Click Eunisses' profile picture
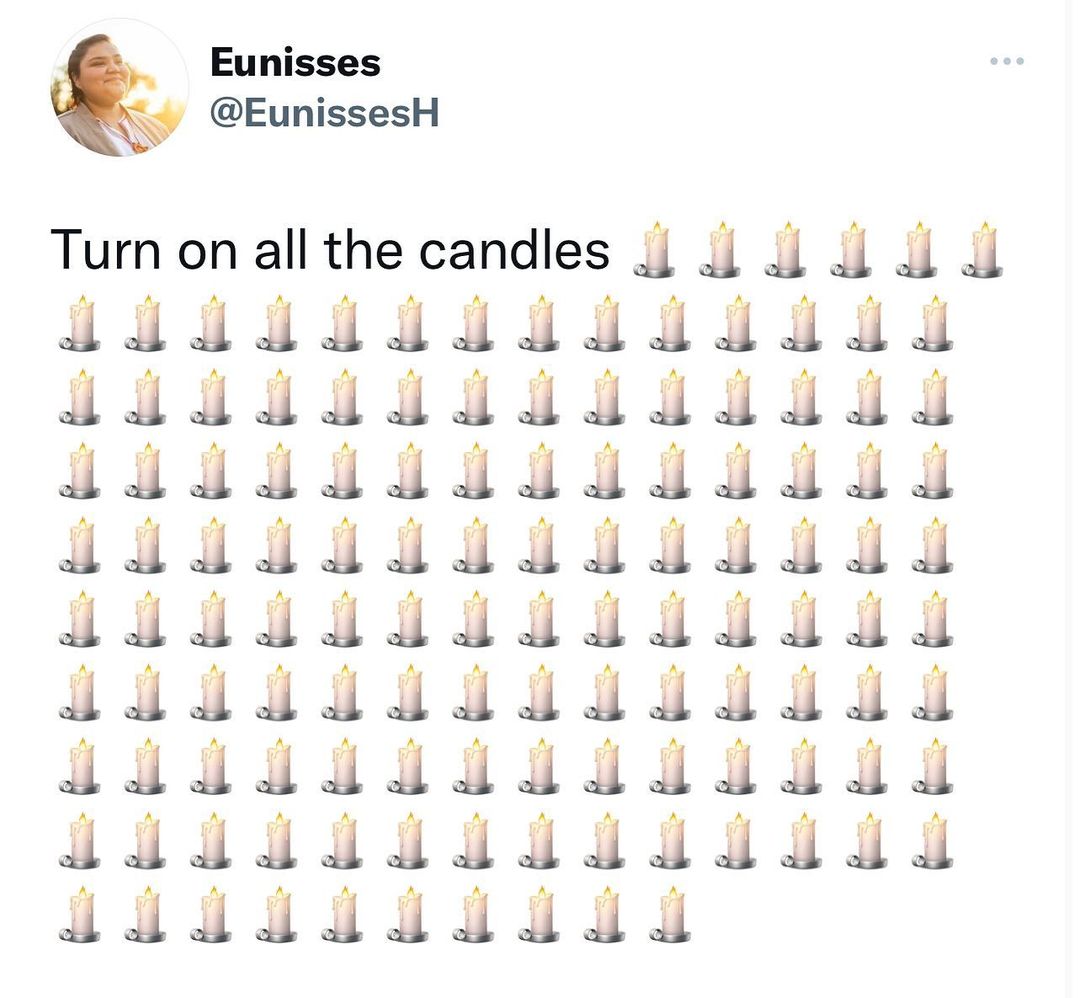 [120, 88]
